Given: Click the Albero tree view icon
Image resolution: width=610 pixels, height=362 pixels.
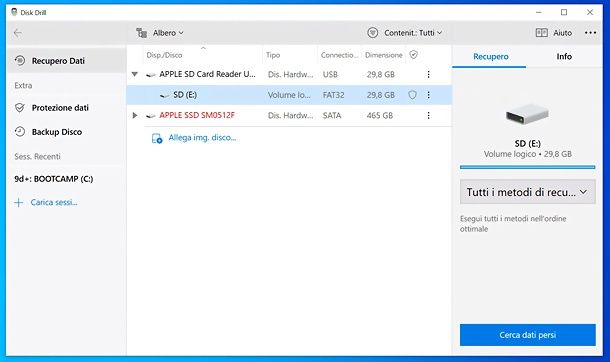Looking at the screenshot, I should pos(142,33).
